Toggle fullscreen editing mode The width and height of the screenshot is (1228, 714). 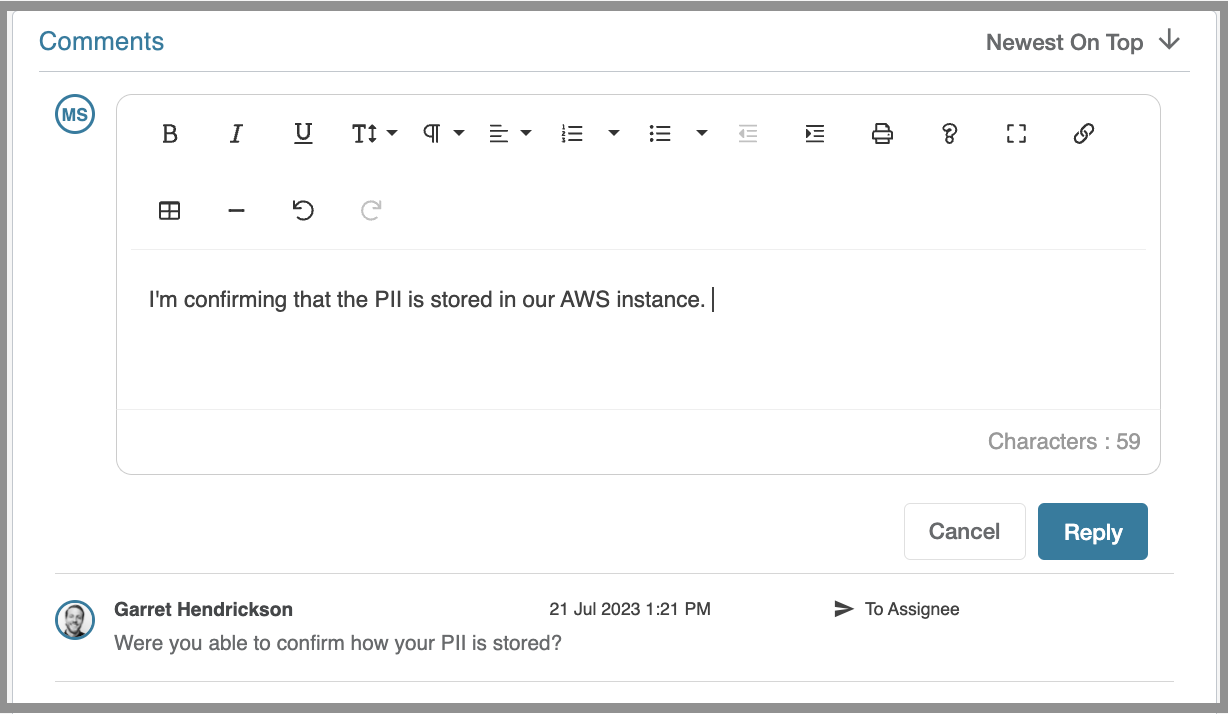coord(1016,133)
